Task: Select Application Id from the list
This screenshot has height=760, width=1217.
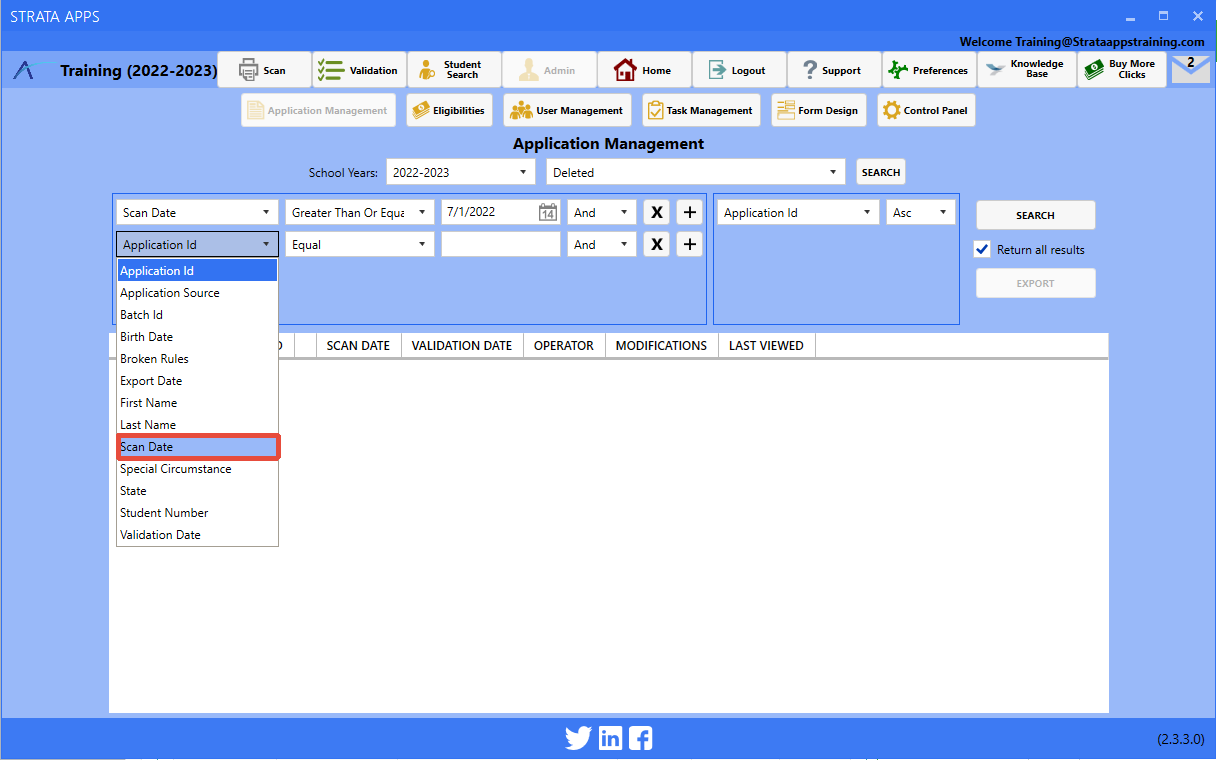Action: click(197, 270)
